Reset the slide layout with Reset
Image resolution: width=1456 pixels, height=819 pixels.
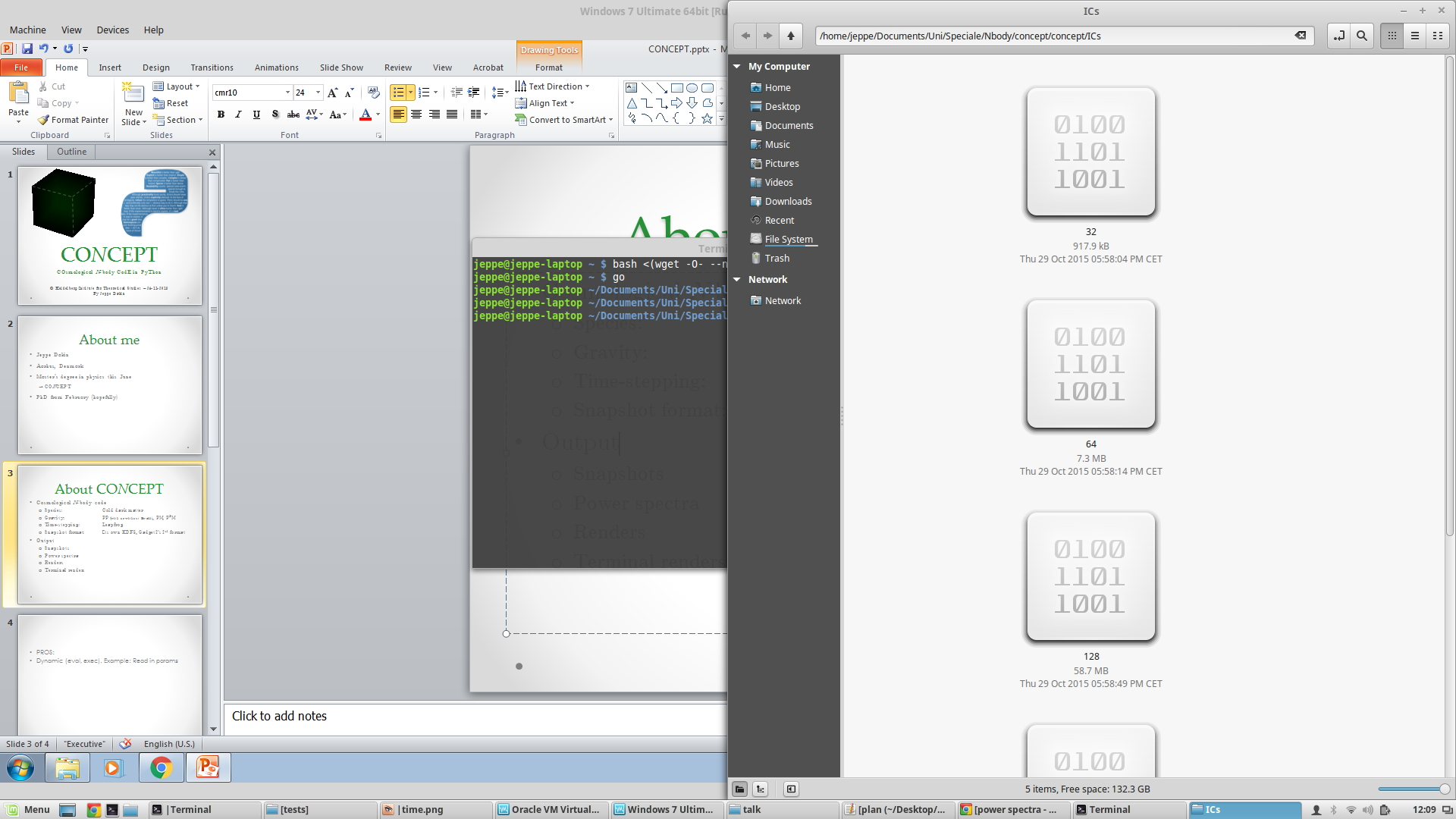tap(171, 103)
